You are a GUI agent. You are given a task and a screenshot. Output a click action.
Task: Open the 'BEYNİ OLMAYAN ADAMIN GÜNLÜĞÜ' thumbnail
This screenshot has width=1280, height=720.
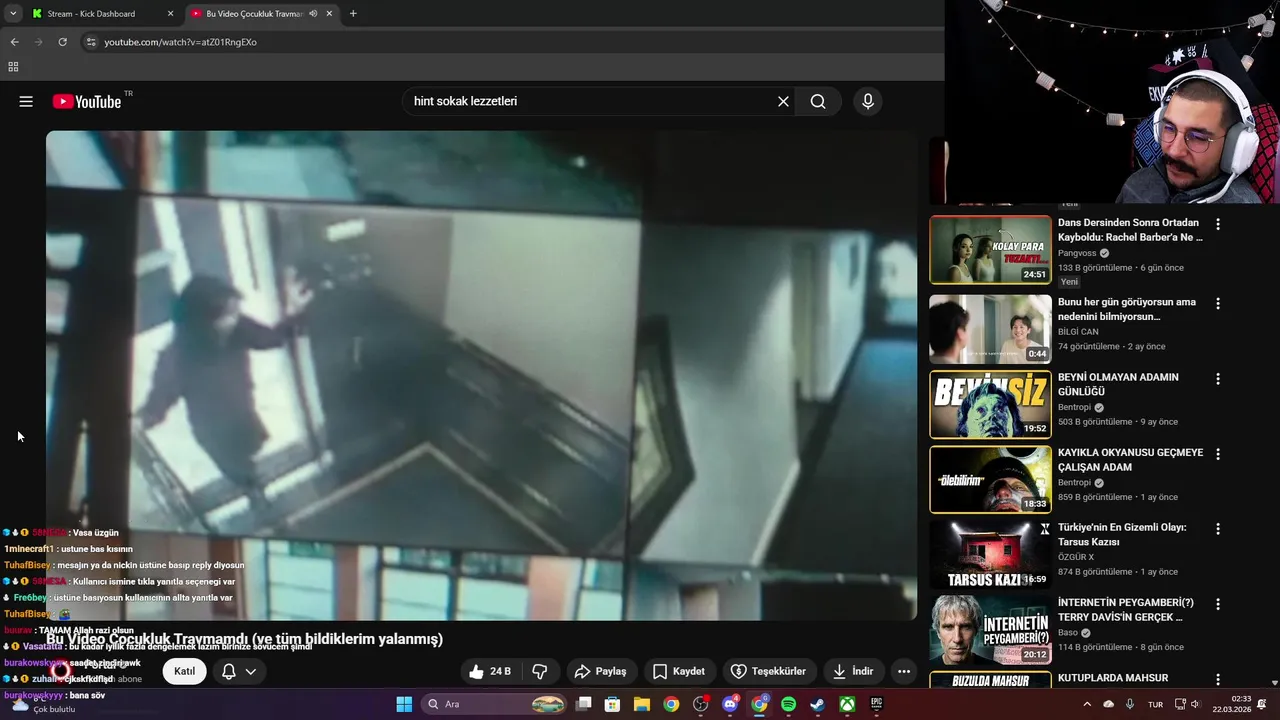pos(990,404)
